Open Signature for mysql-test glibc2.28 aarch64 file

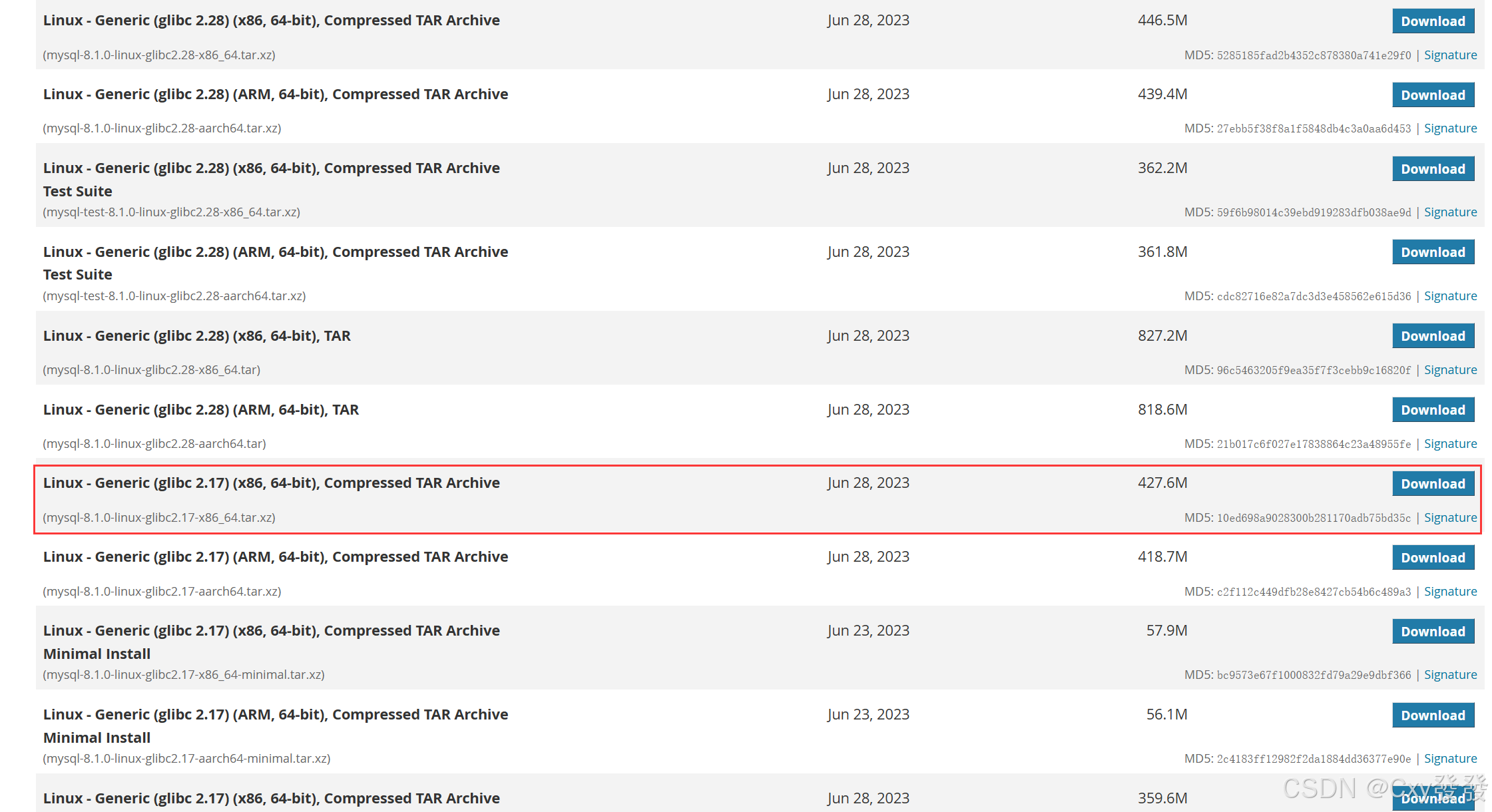click(x=1449, y=296)
